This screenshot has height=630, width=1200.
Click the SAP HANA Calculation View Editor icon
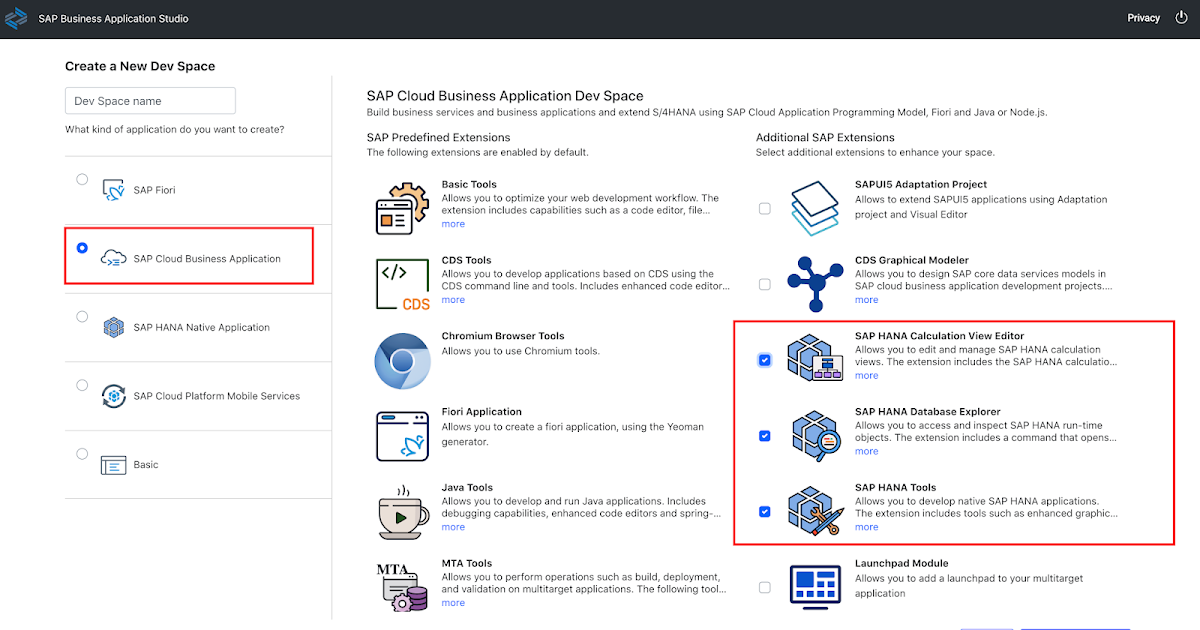(815, 357)
